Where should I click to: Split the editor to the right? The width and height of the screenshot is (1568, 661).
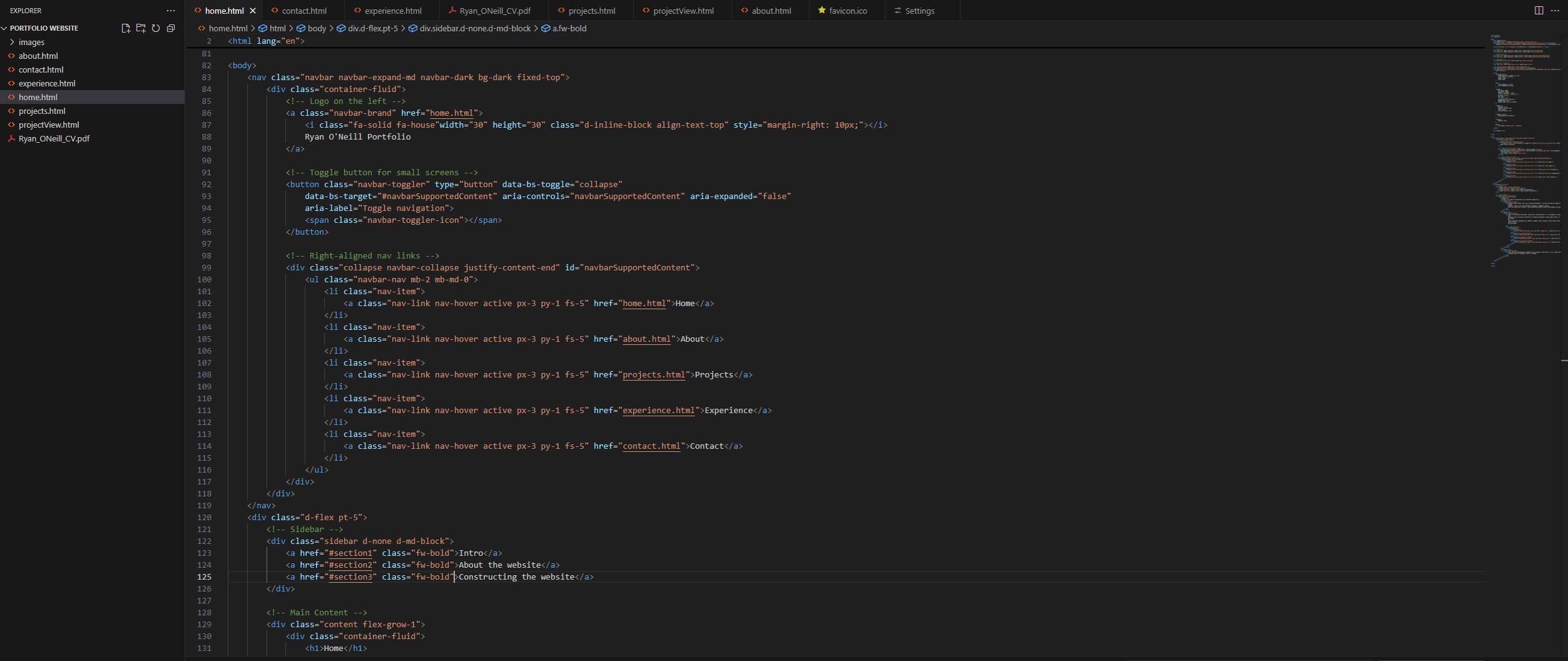1539,11
